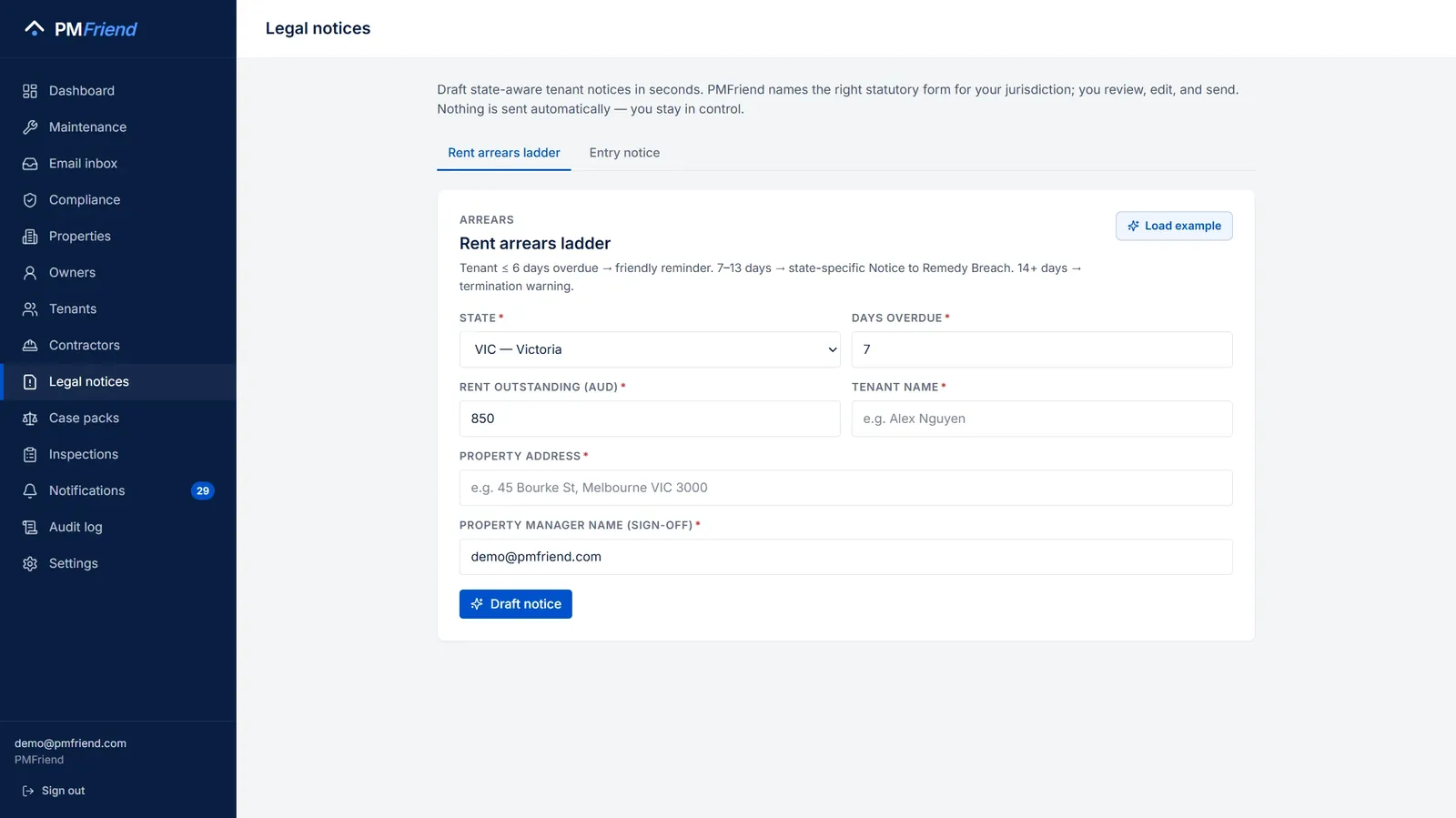Click the Tenants people icon

pos(30,309)
